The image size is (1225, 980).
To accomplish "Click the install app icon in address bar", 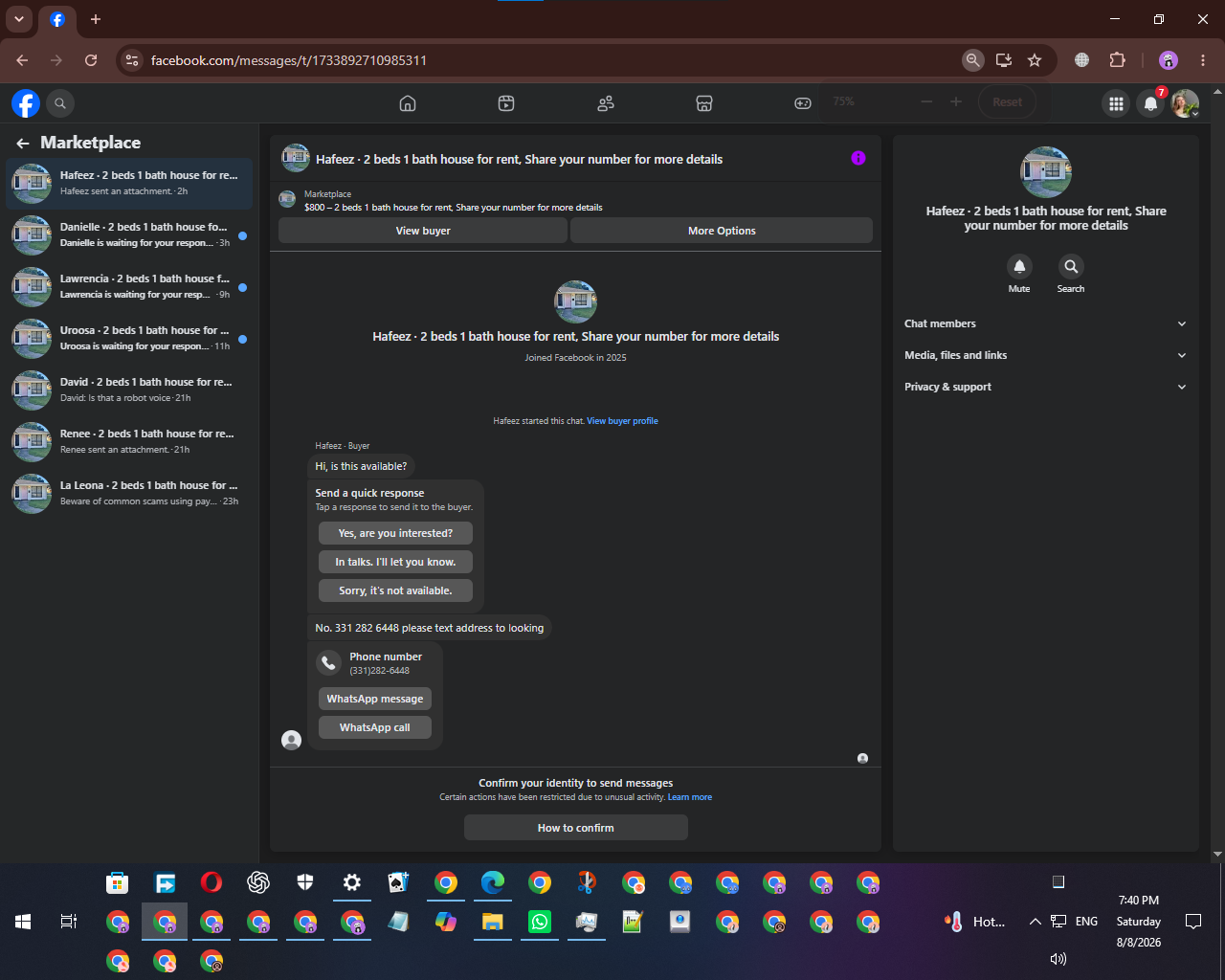I will click(x=1004, y=60).
